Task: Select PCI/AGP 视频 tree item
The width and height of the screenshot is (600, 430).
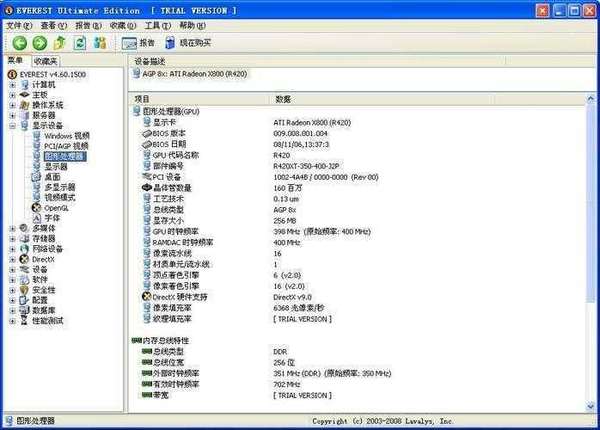Action: coord(66,146)
